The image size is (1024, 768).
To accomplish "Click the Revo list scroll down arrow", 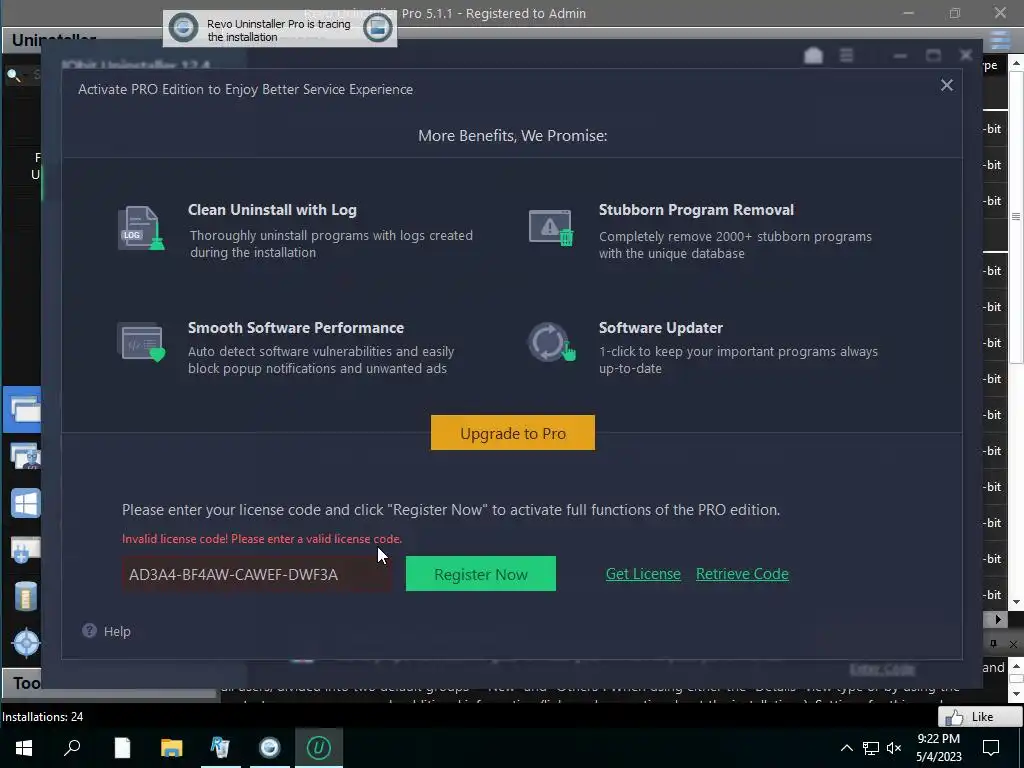I will click(1016, 603).
